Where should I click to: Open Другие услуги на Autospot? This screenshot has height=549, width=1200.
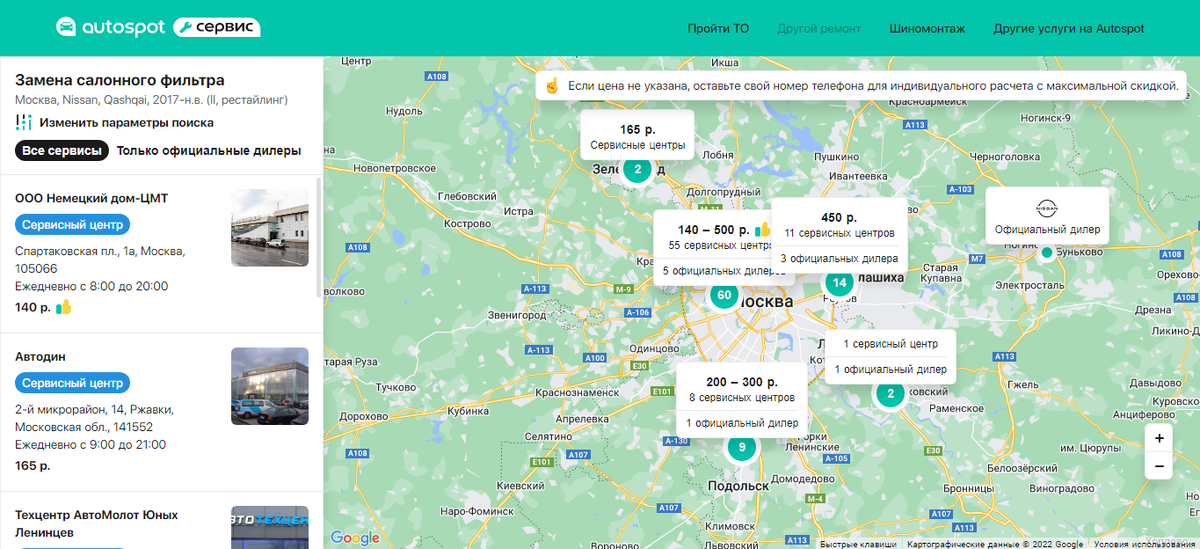coord(1069,29)
